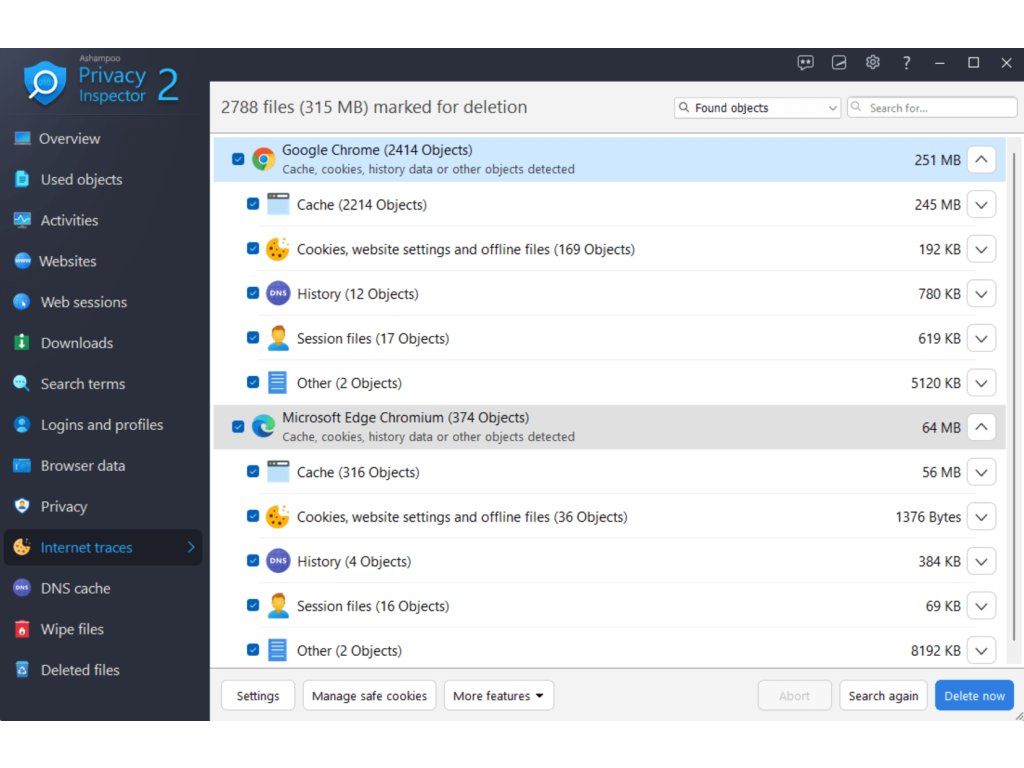Open the More features dropdown
Image resolution: width=1024 pixels, height=768 pixels.
498,696
